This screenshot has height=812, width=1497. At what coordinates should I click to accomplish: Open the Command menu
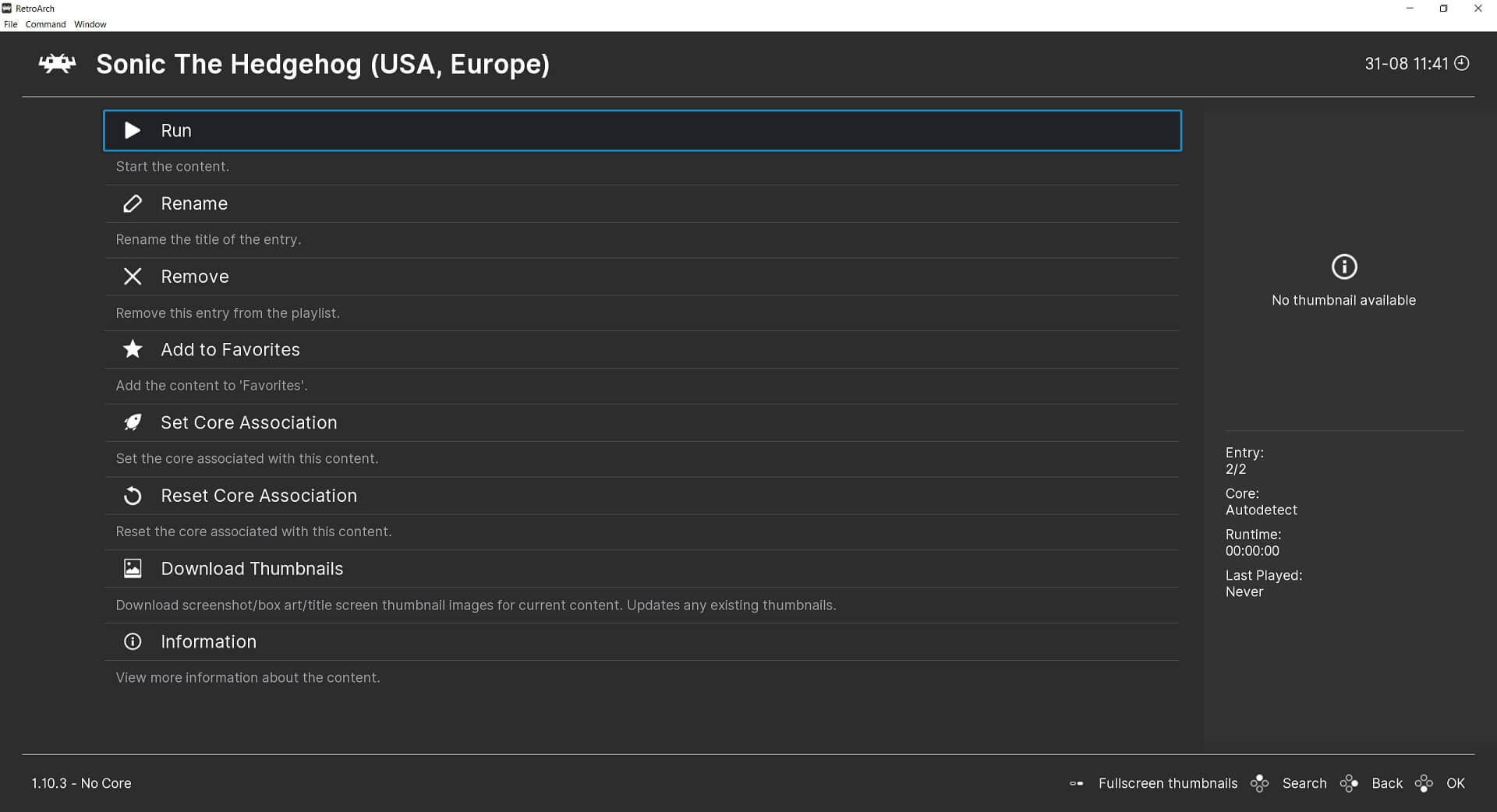tap(45, 24)
